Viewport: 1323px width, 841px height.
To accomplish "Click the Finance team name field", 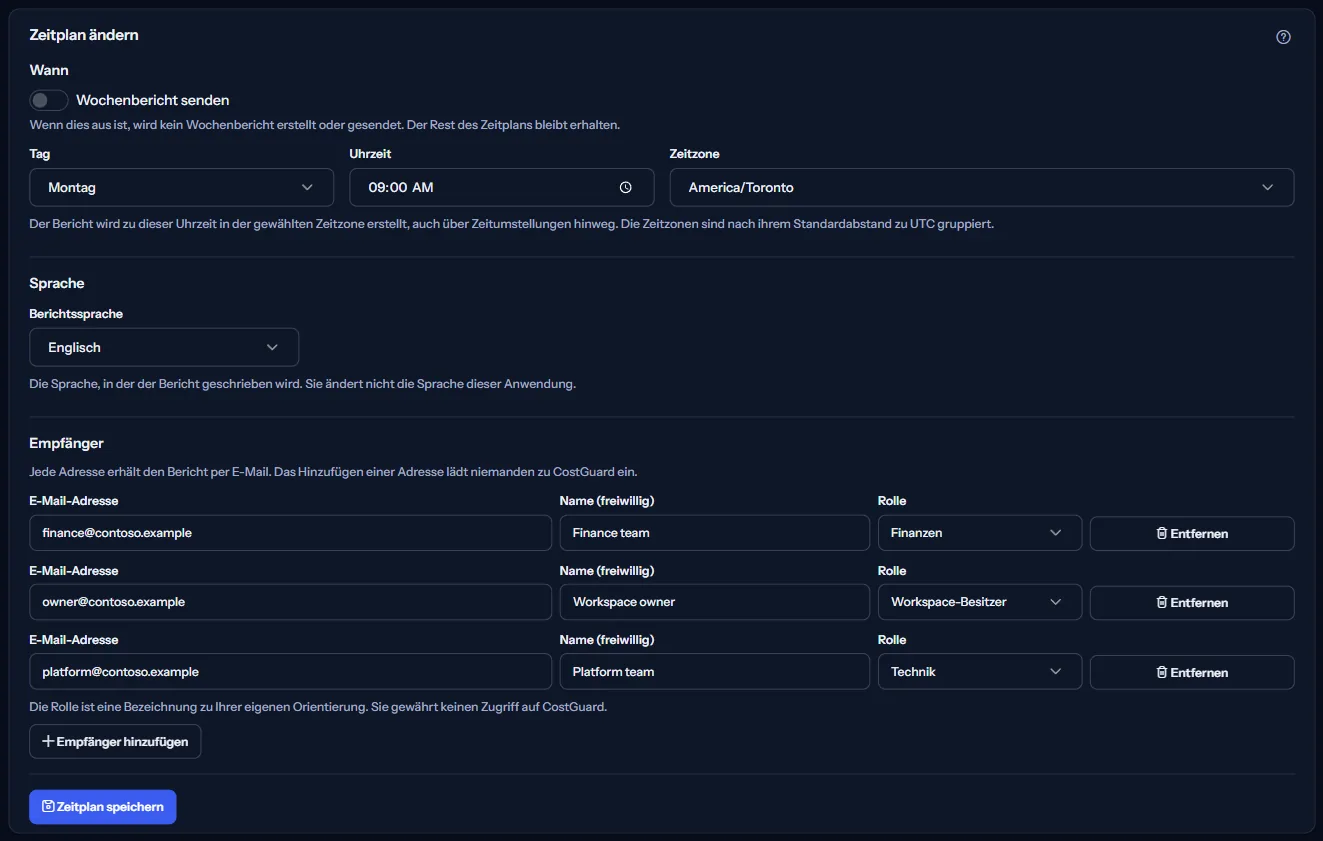I will tap(715, 533).
